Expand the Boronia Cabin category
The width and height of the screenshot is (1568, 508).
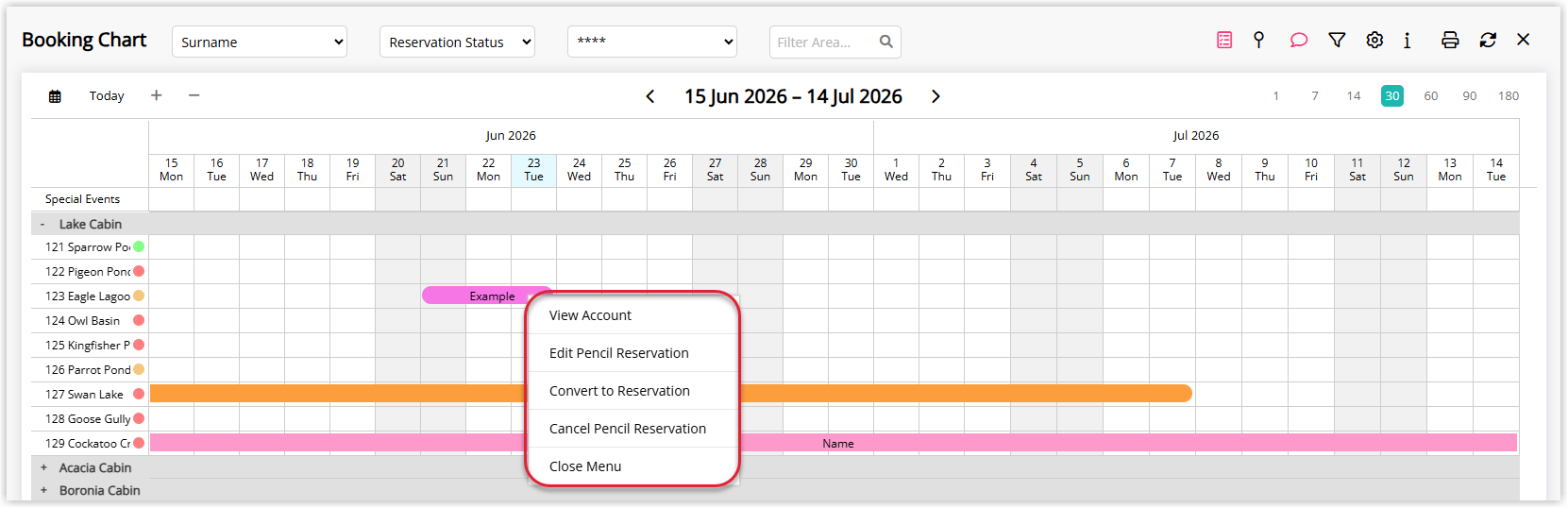(43, 490)
